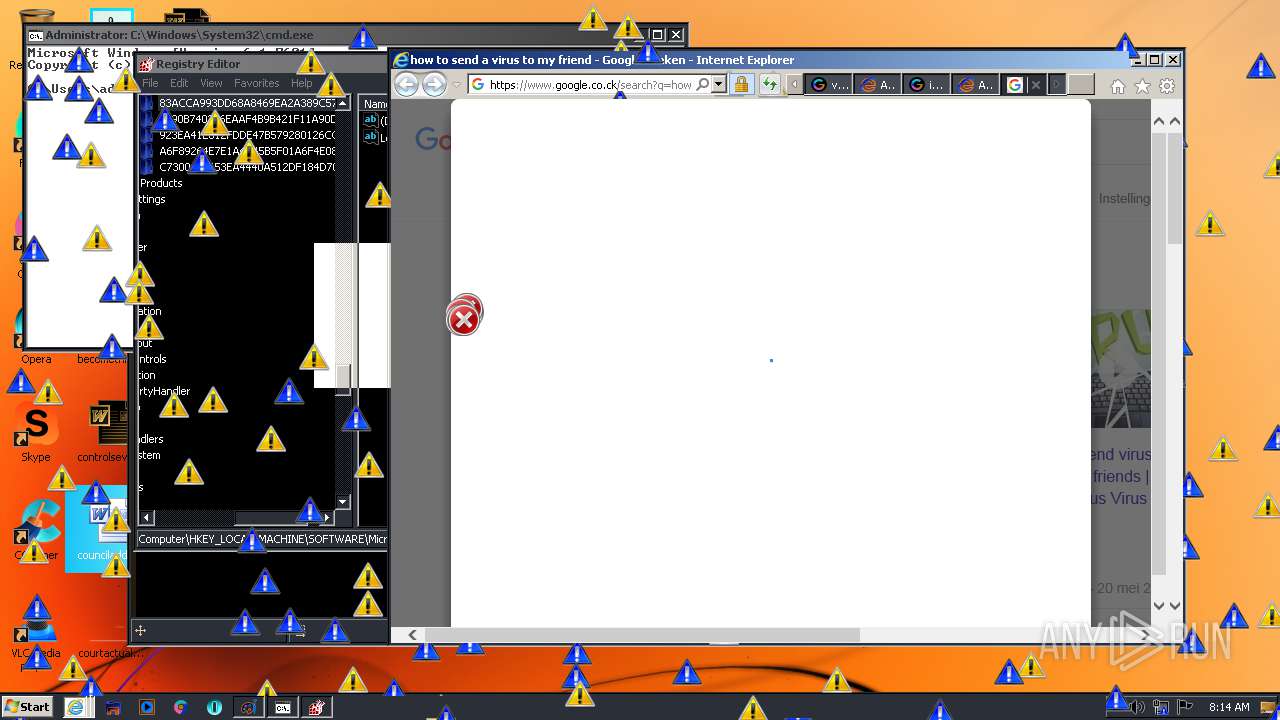Click the round cyan taskbar icon
Image resolution: width=1280 pixels, height=720 pixels.
click(214, 707)
